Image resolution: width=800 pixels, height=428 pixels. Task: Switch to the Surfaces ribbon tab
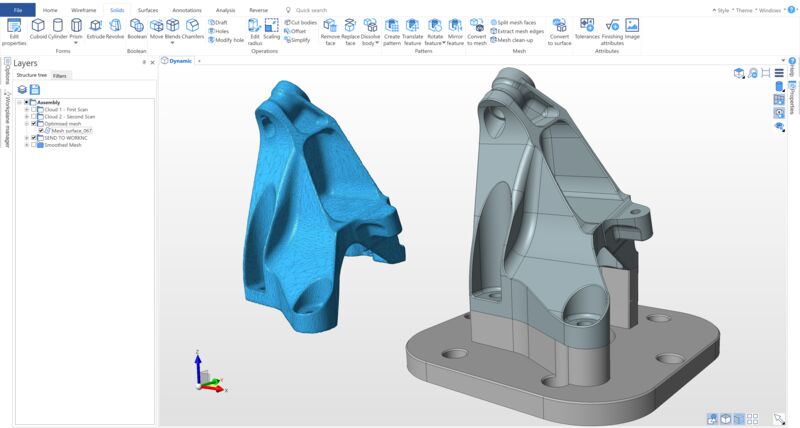point(148,9)
